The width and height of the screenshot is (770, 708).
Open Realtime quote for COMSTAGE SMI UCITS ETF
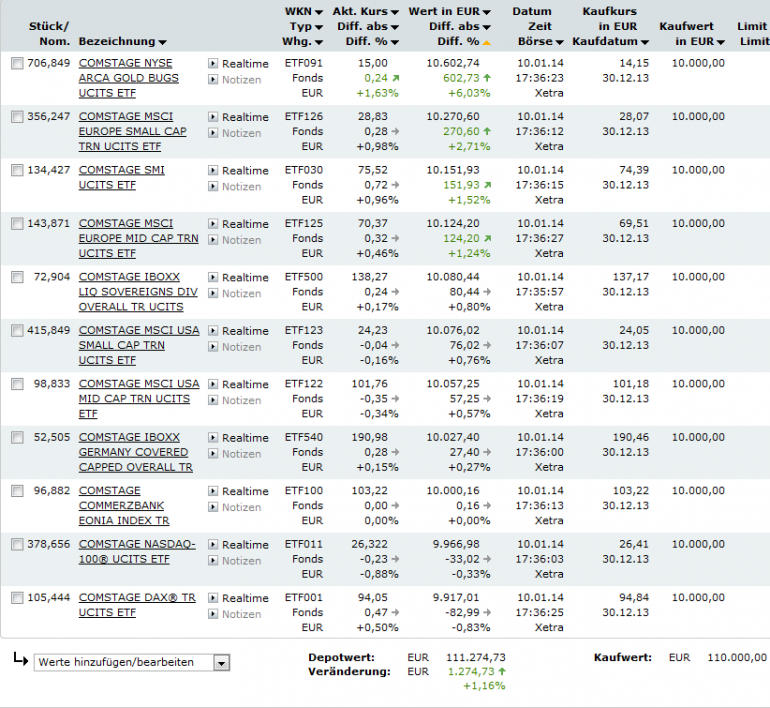point(239,171)
